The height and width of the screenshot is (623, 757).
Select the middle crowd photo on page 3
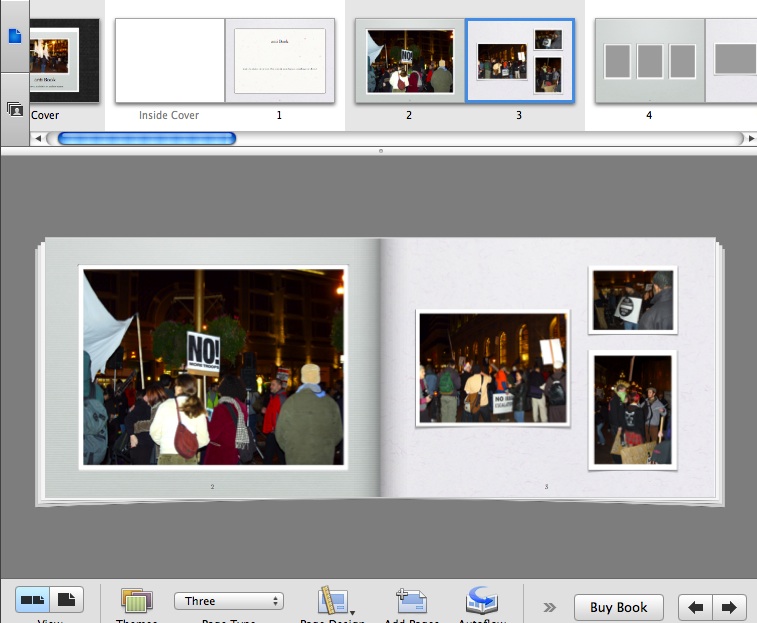tap(493, 368)
